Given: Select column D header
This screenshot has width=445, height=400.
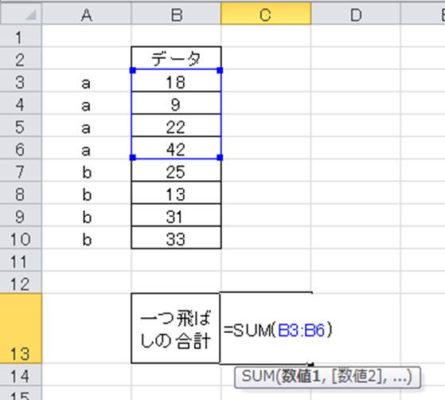Looking at the screenshot, I should click(x=356, y=15).
